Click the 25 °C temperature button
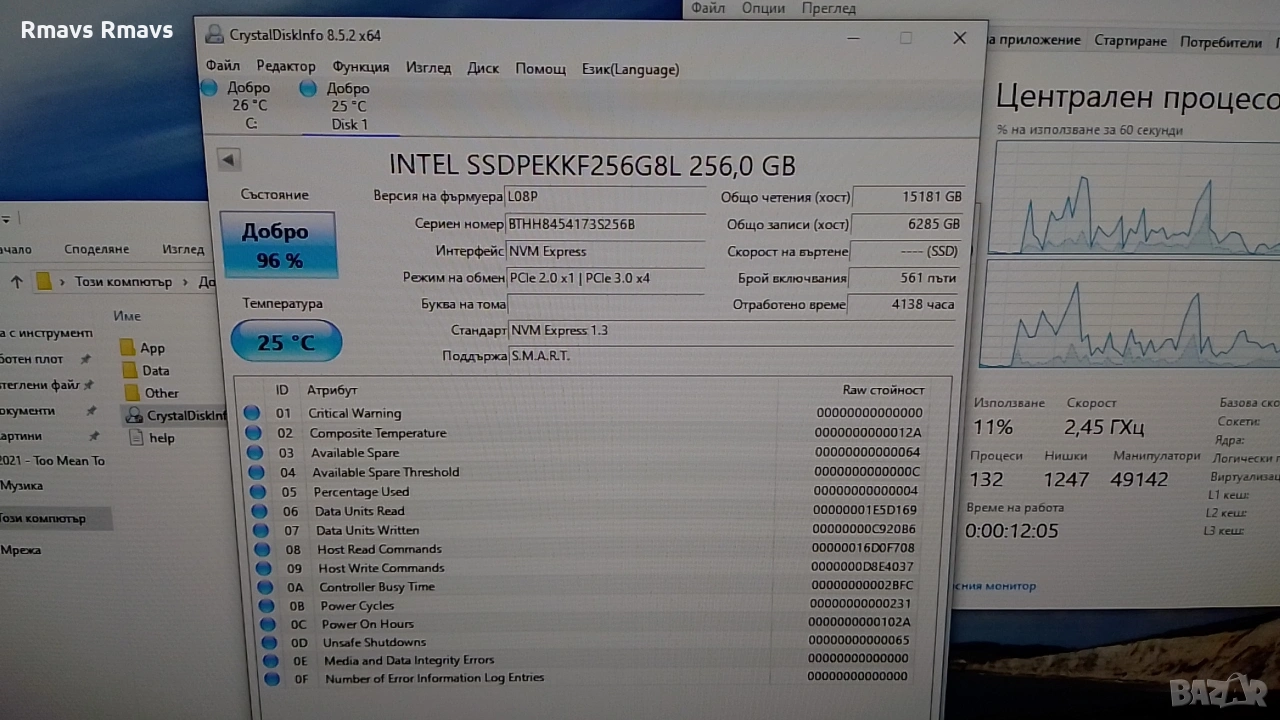Image resolution: width=1280 pixels, height=720 pixels. coord(285,342)
